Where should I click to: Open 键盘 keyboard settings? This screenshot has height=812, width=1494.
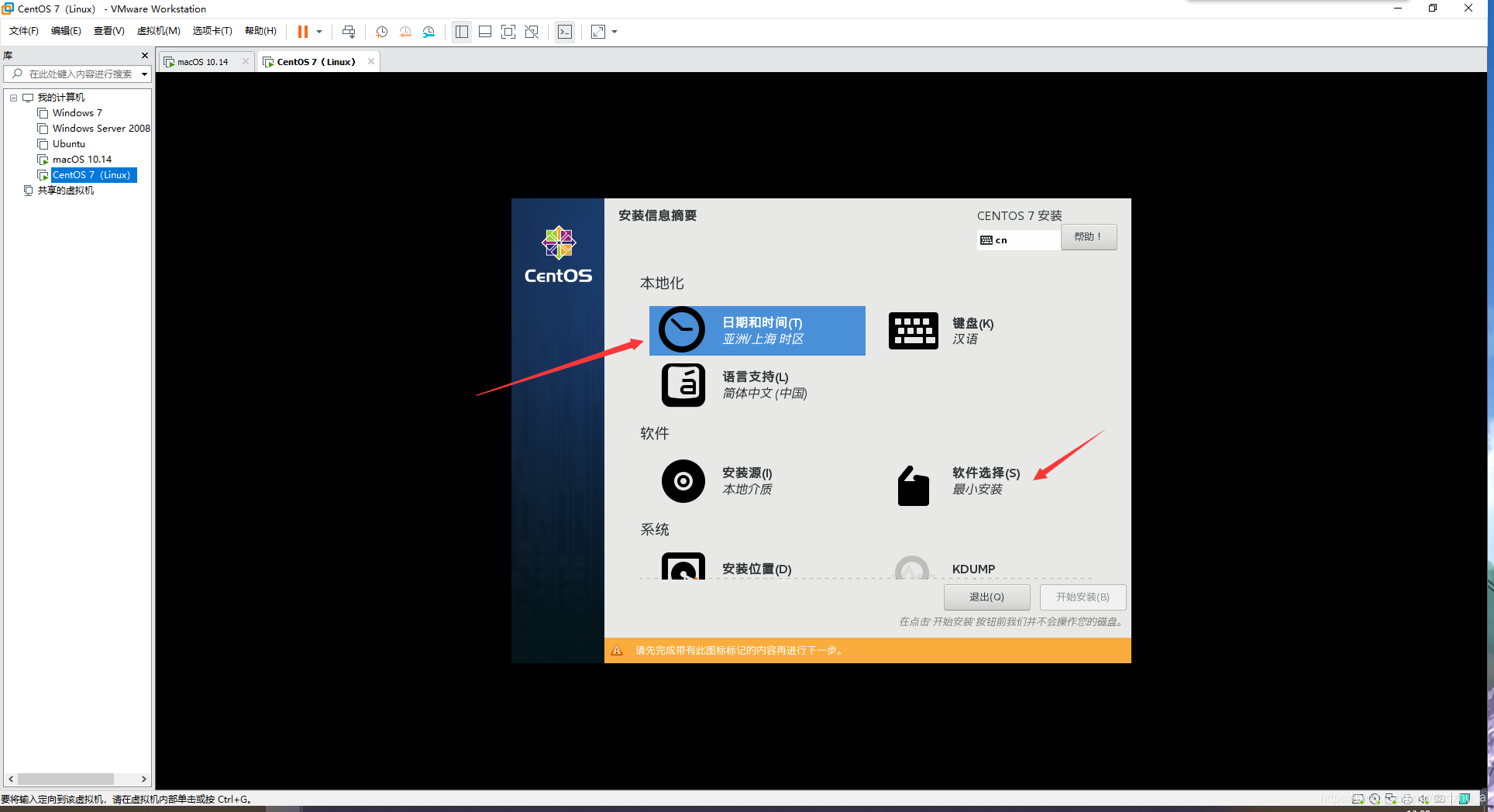pos(941,331)
